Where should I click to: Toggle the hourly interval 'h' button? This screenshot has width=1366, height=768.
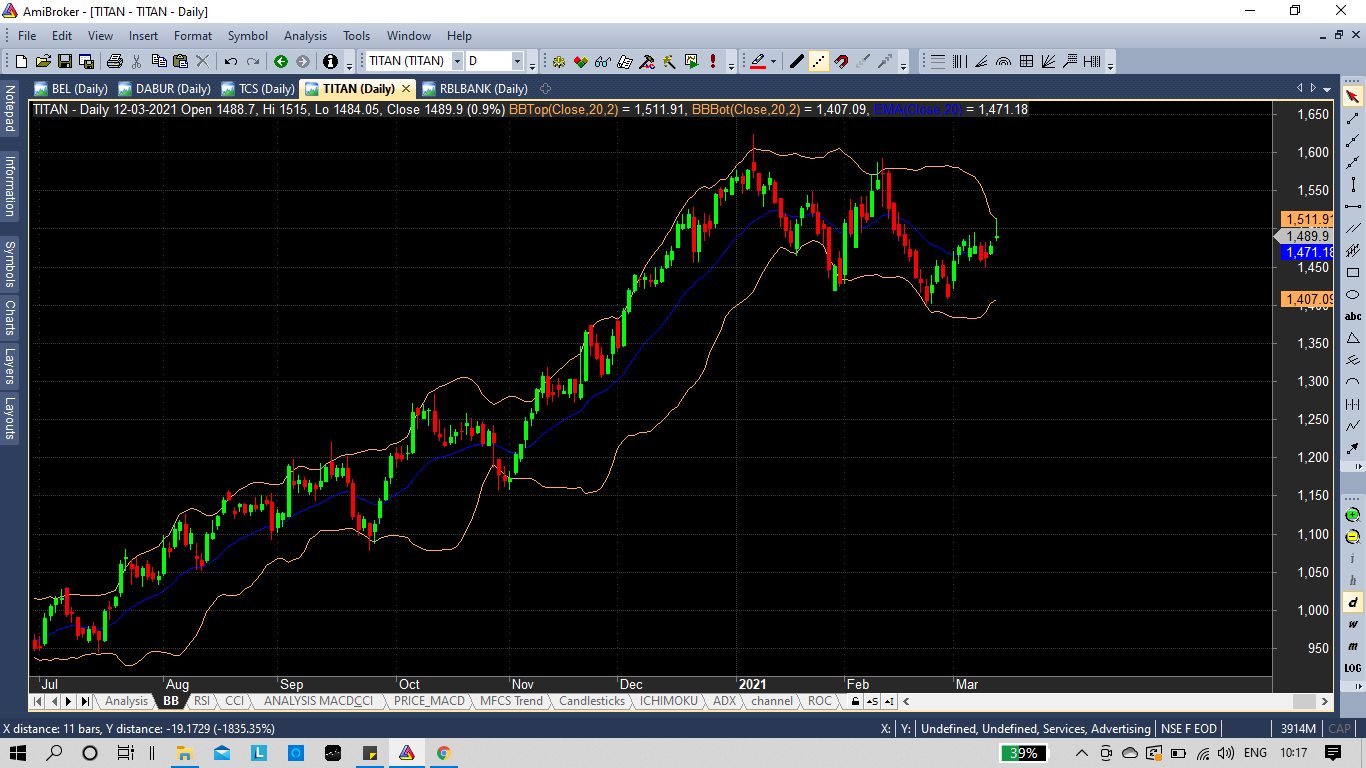pyautogui.click(x=1353, y=580)
